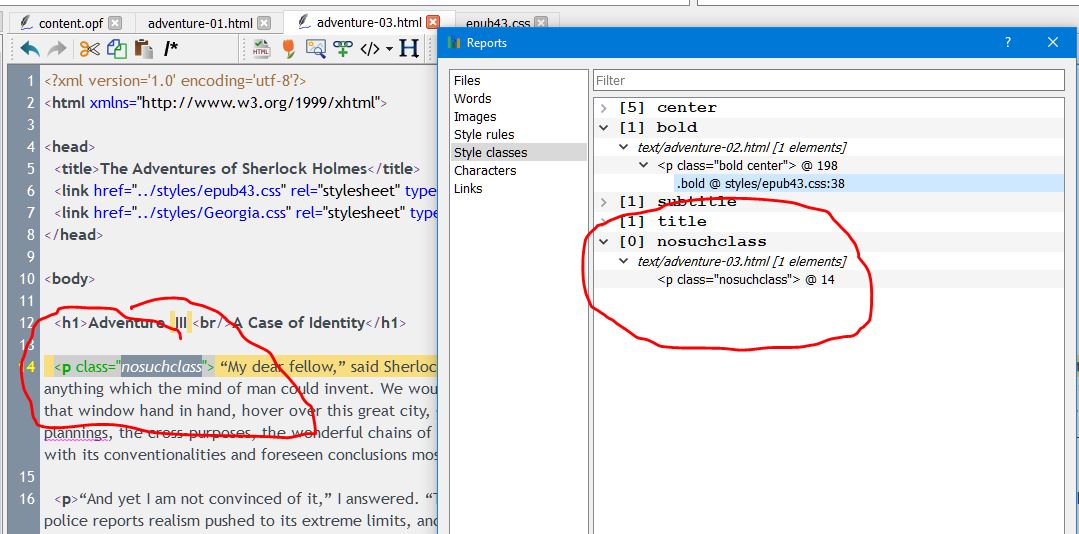The width and height of the screenshot is (1079, 534).
Task: Paste from clipboard with the paste icon
Action: point(143,49)
